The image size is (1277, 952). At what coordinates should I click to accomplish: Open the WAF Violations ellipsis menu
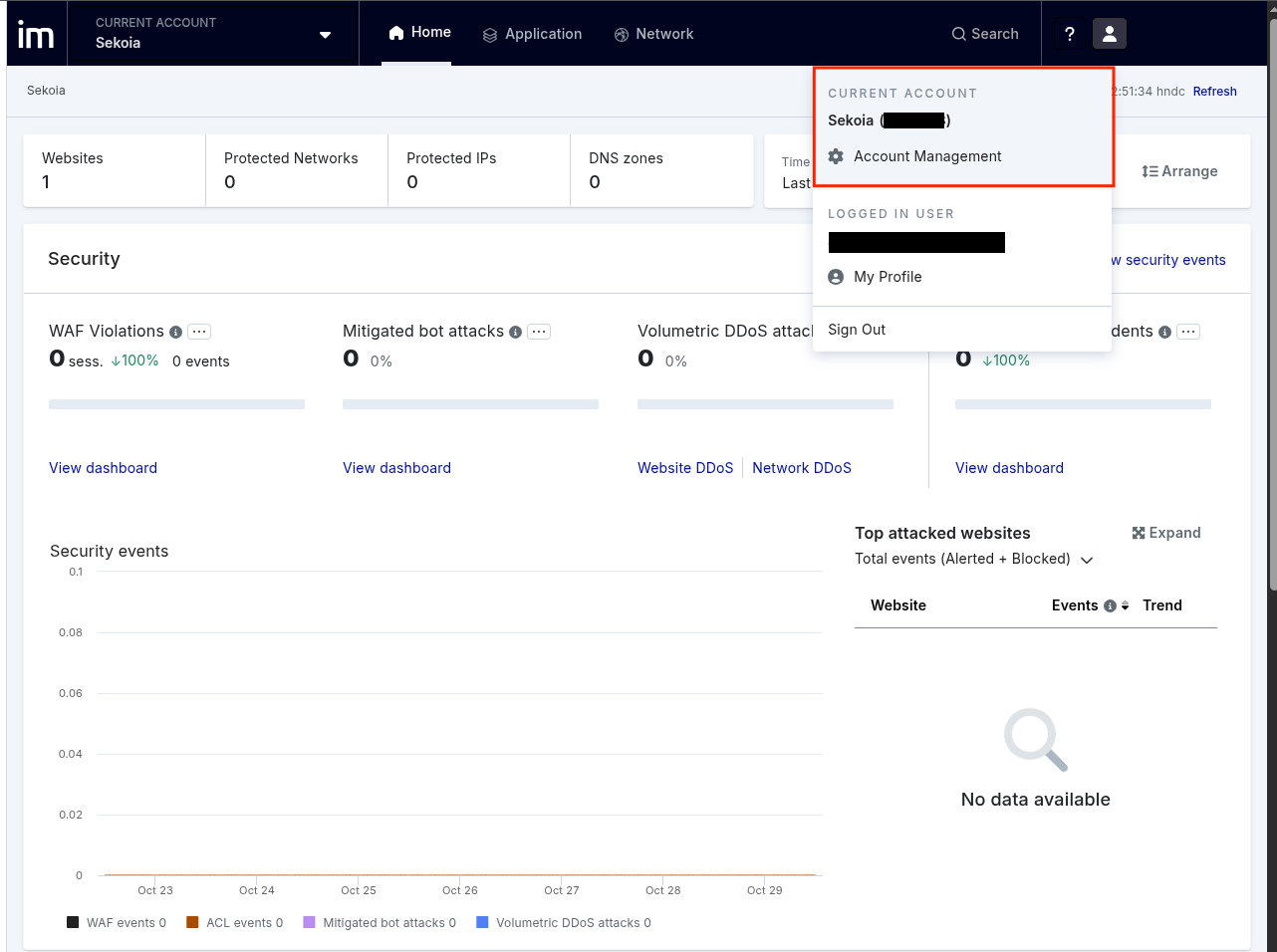pos(199,332)
